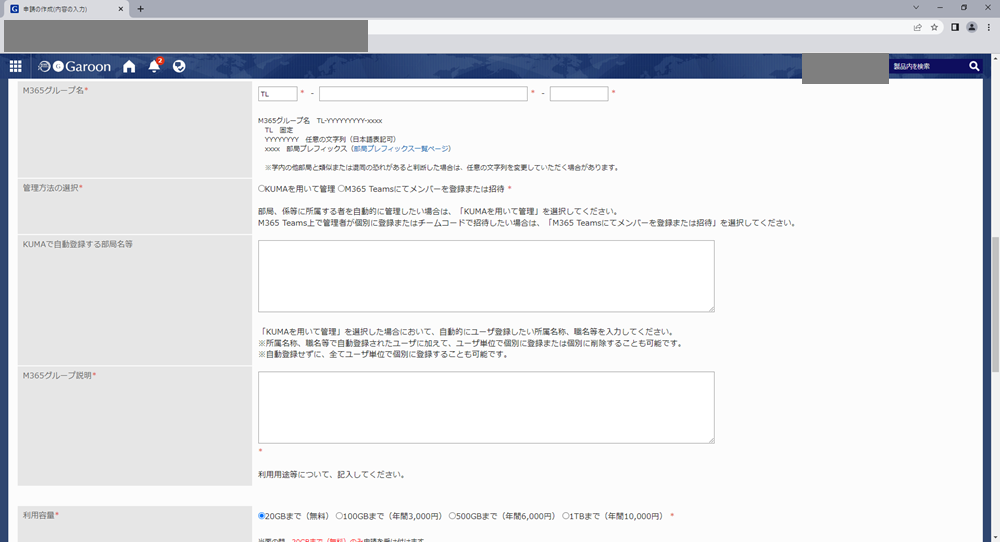Open the Chrome three-dot menu
The width and height of the screenshot is (1000, 542).
coord(989,27)
